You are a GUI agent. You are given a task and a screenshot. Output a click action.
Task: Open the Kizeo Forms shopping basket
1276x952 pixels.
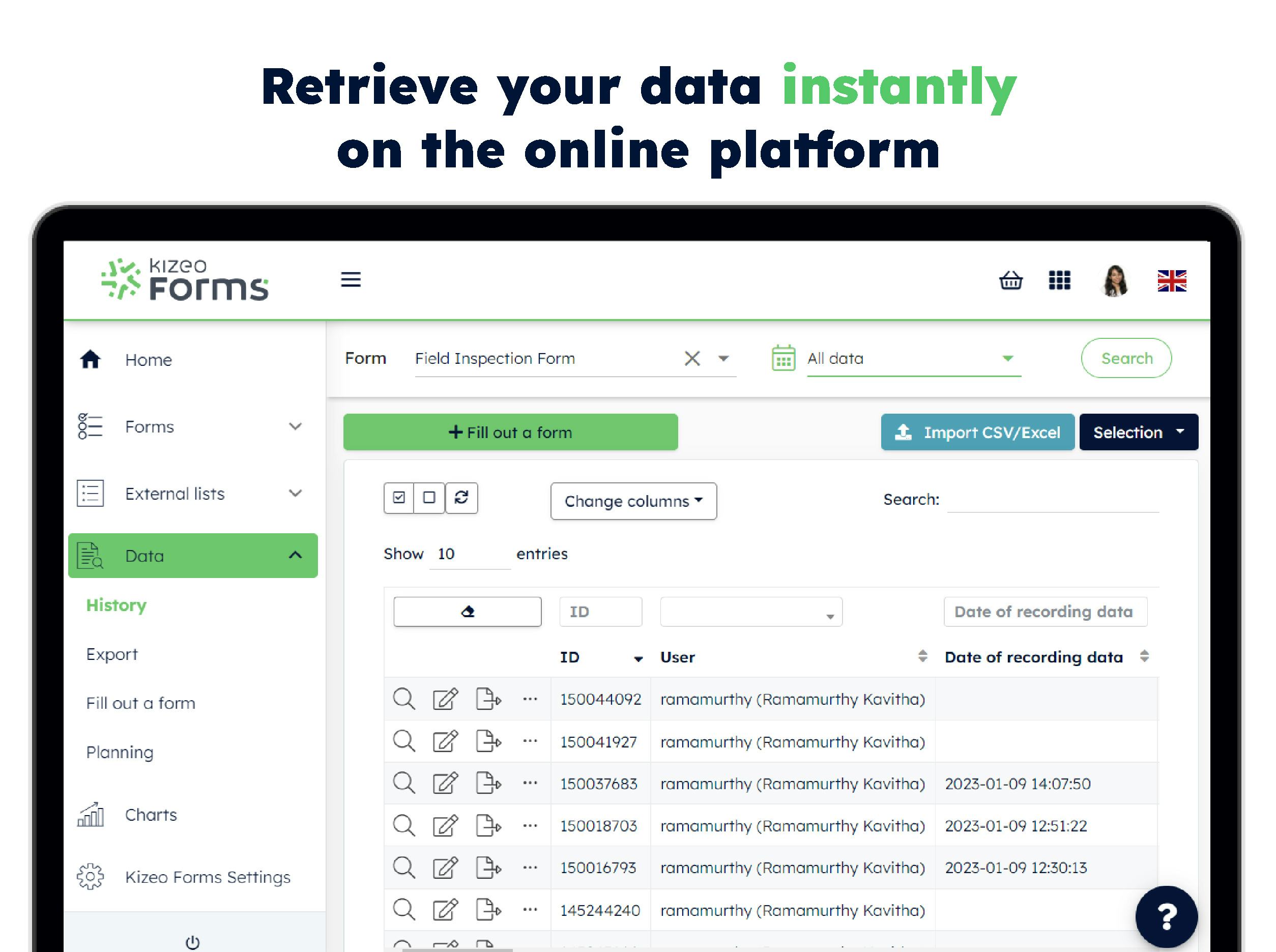tap(1011, 281)
